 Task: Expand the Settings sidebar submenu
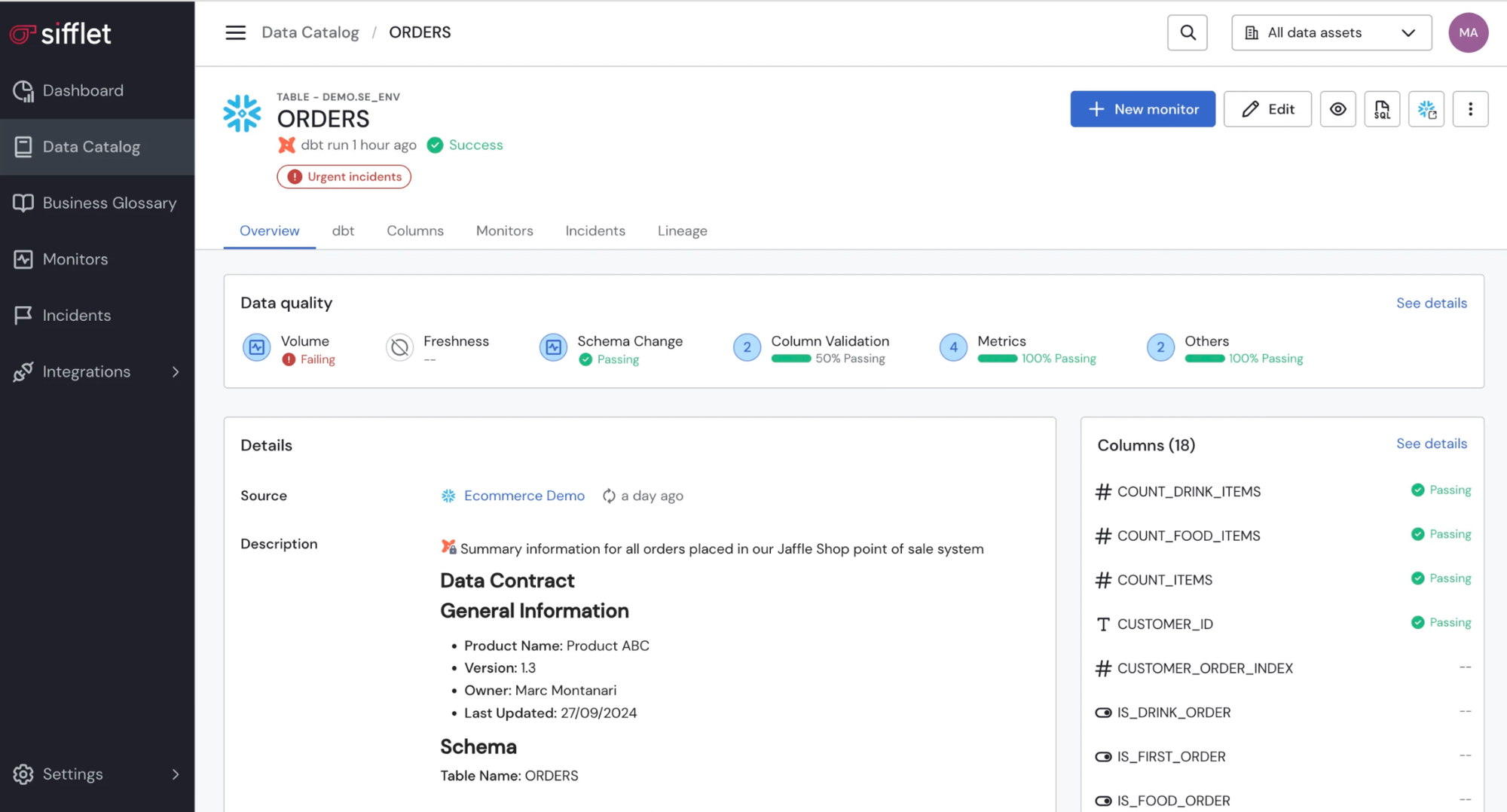pyautogui.click(x=175, y=774)
